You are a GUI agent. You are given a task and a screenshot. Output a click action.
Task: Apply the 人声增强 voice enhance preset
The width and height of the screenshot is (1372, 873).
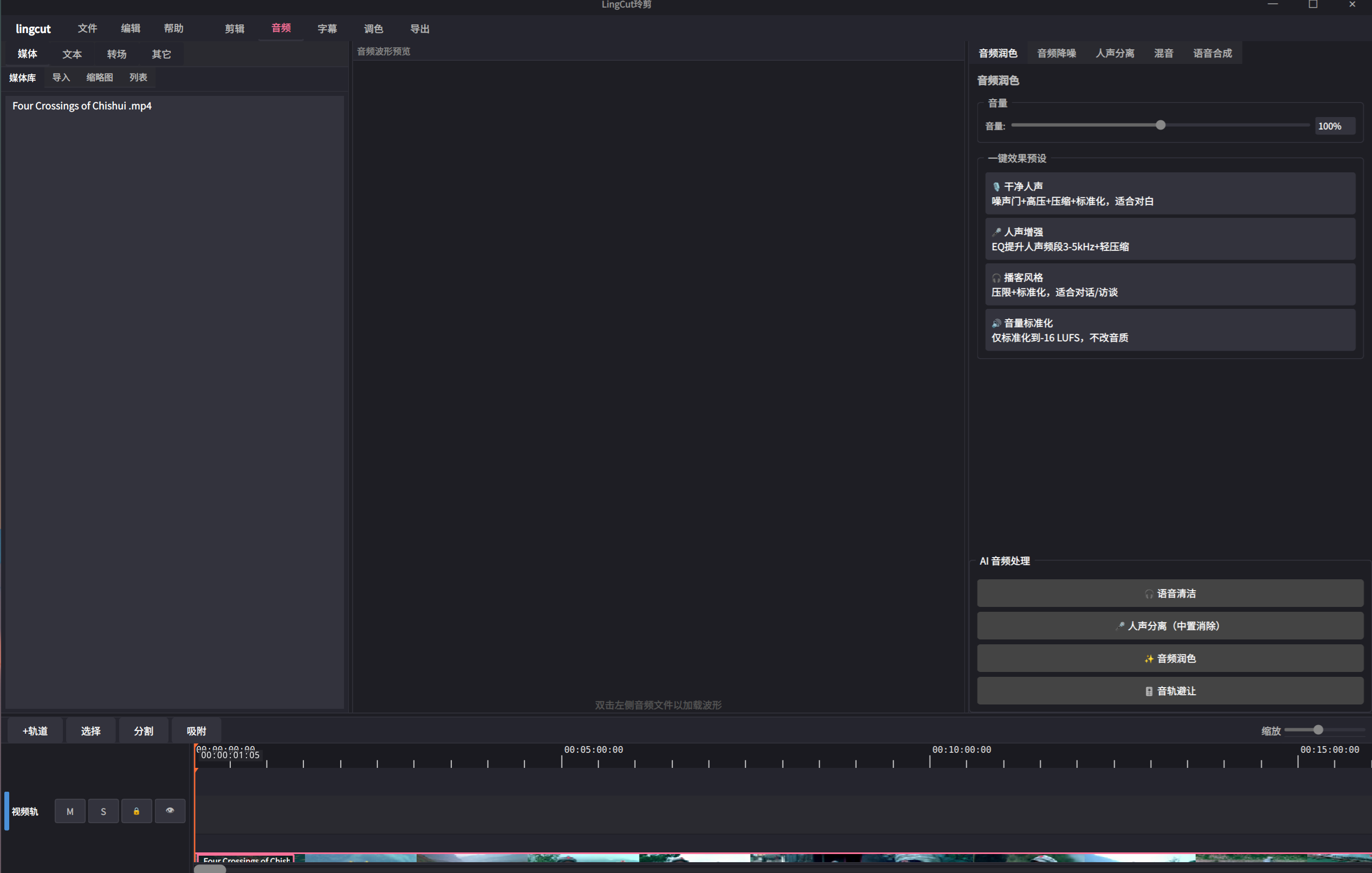(1170, 240)
